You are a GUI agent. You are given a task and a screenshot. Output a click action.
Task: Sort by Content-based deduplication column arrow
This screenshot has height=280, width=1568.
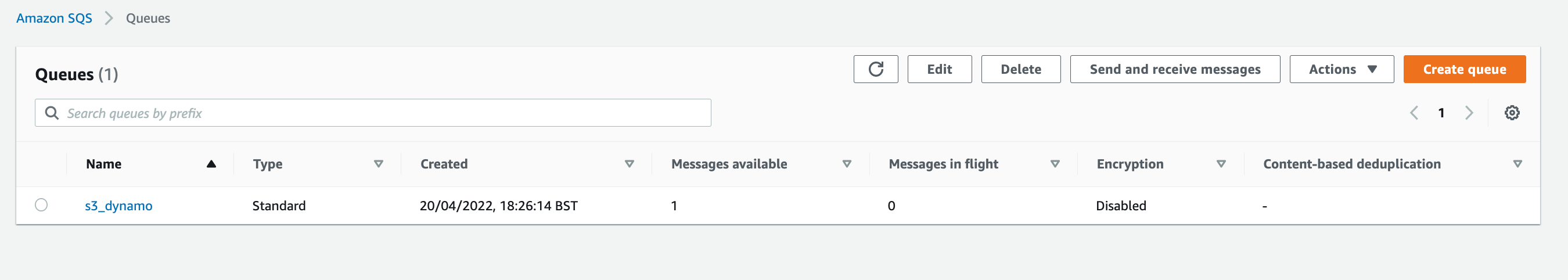point(1517,164)
